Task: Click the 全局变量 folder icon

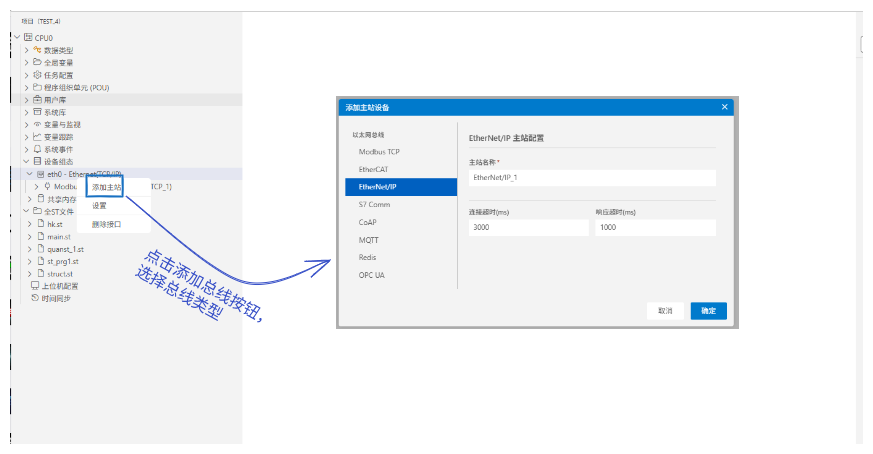Action: 37,62
